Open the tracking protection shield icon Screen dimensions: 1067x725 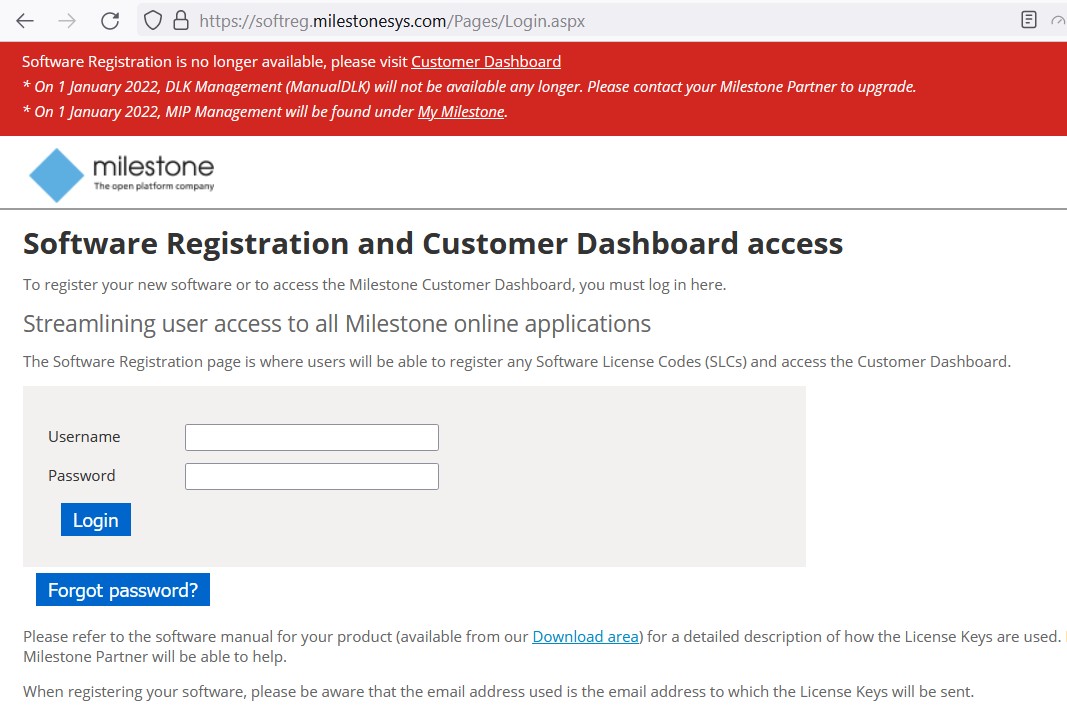153,20
